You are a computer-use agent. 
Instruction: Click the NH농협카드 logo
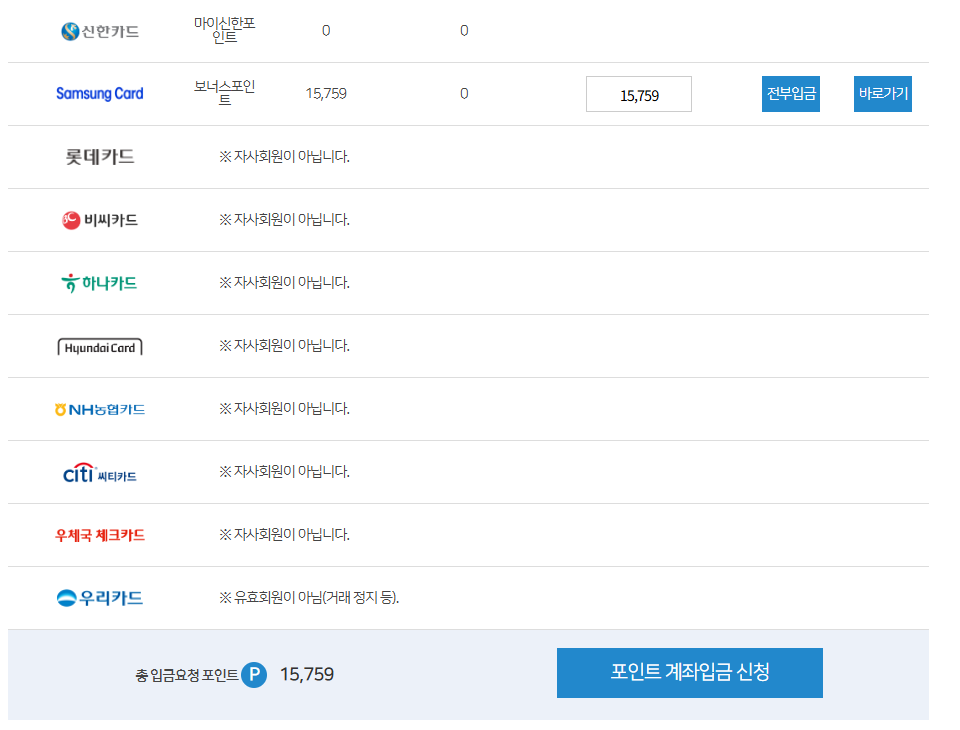(x=100, y=409)
